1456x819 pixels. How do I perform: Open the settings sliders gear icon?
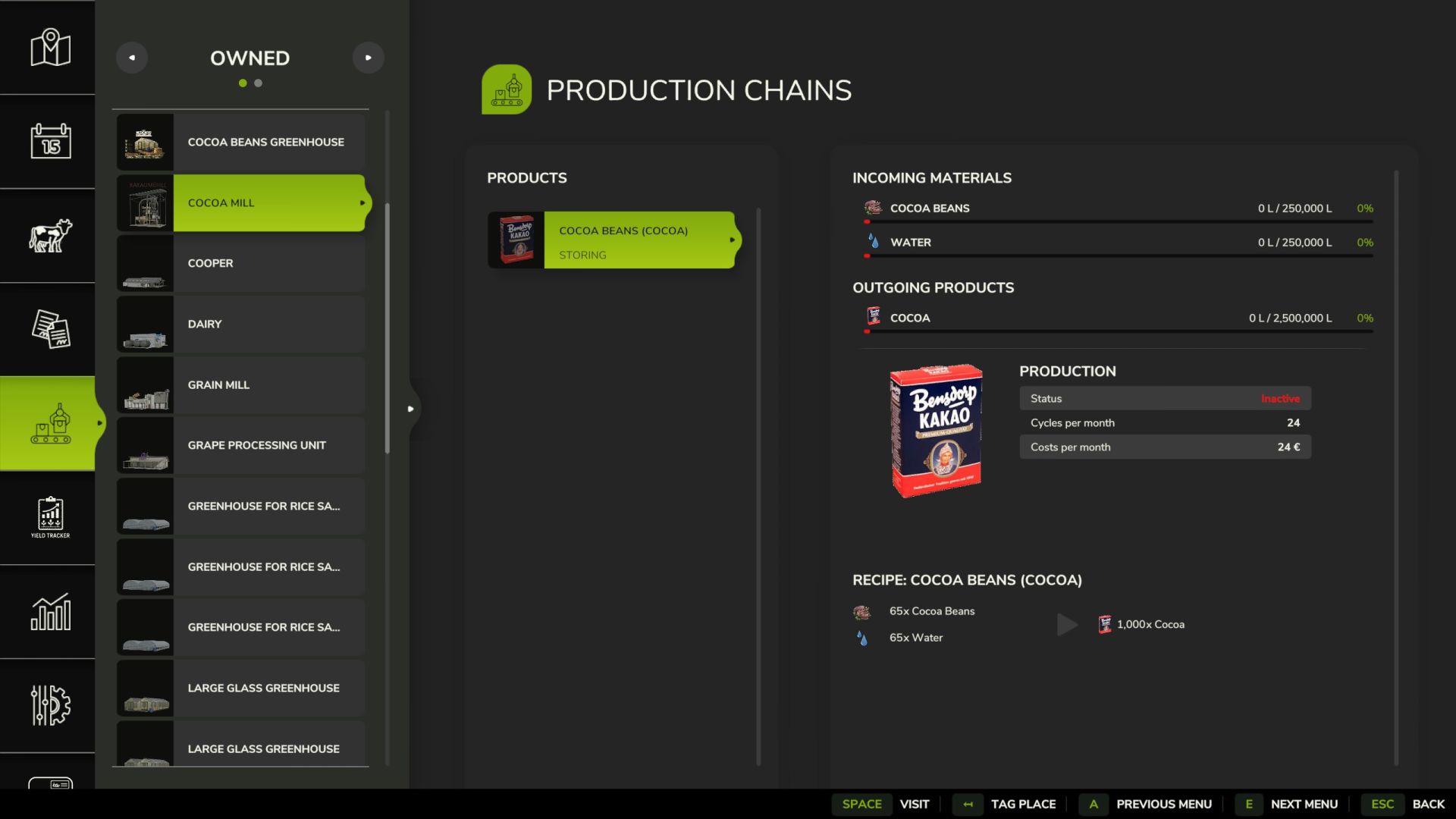(50, 705)
